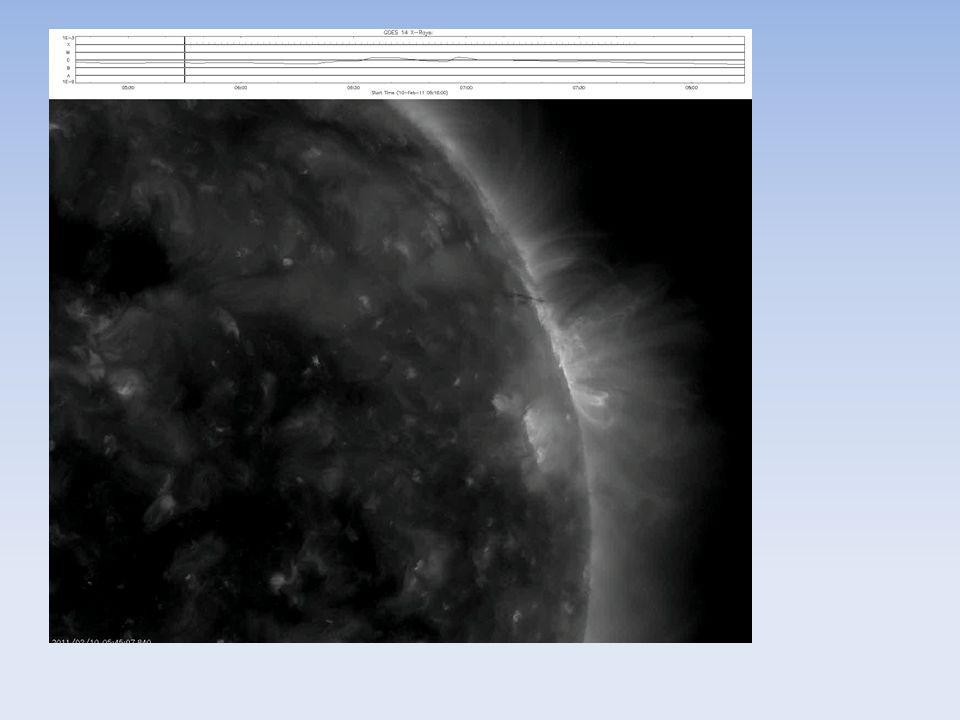The image size is (960, 720).
Task: Click the "Start Time (10-Feb-11)" axis label
Action: coord(410,92)
